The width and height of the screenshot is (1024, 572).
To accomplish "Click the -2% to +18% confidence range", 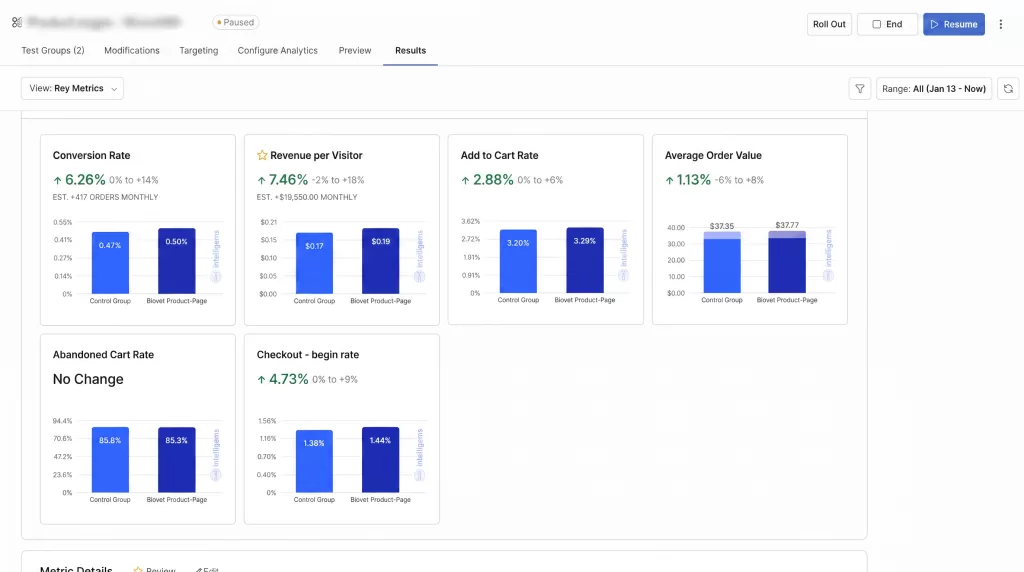I will pyautogui.click(x=338, y=180).
